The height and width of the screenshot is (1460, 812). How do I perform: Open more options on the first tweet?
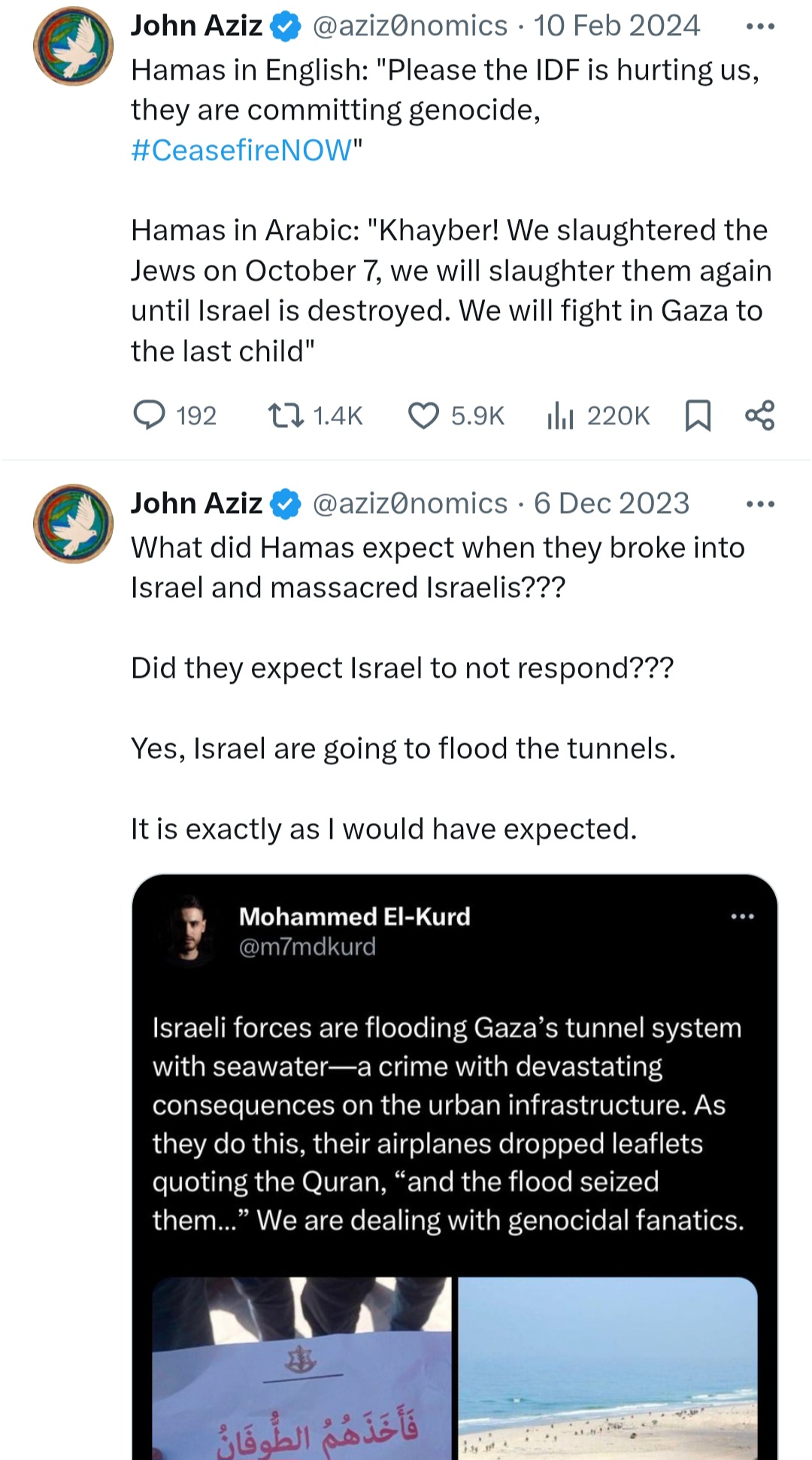click(760, 26)
